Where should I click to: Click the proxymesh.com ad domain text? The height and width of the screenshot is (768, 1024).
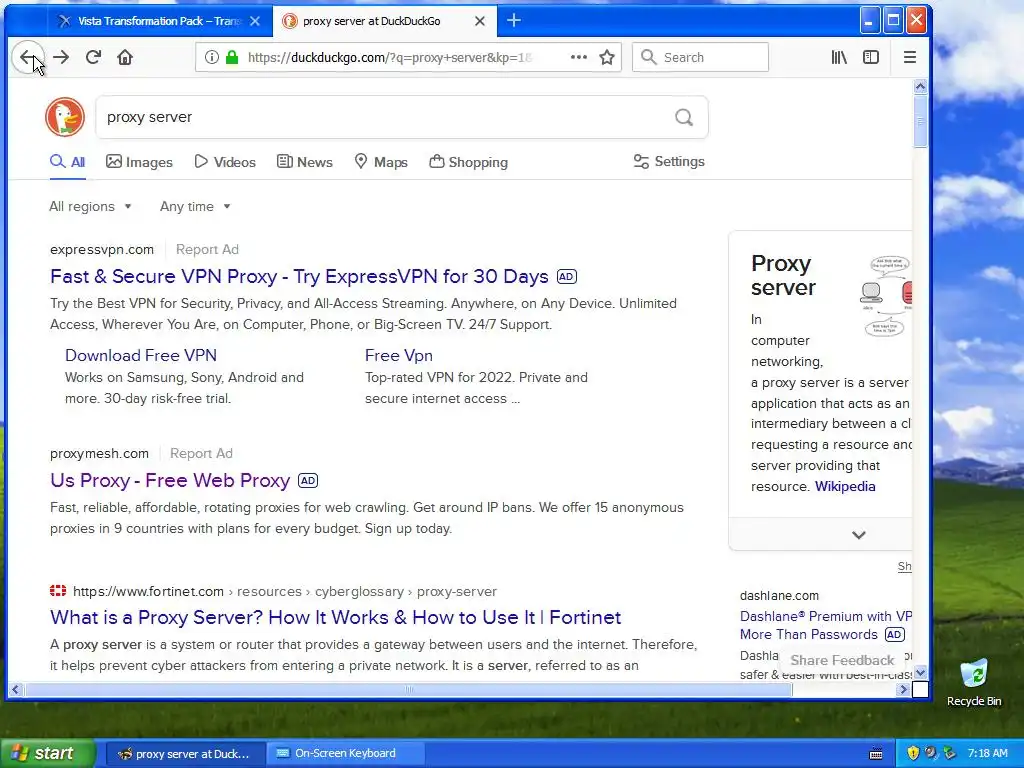pos(99,453)
